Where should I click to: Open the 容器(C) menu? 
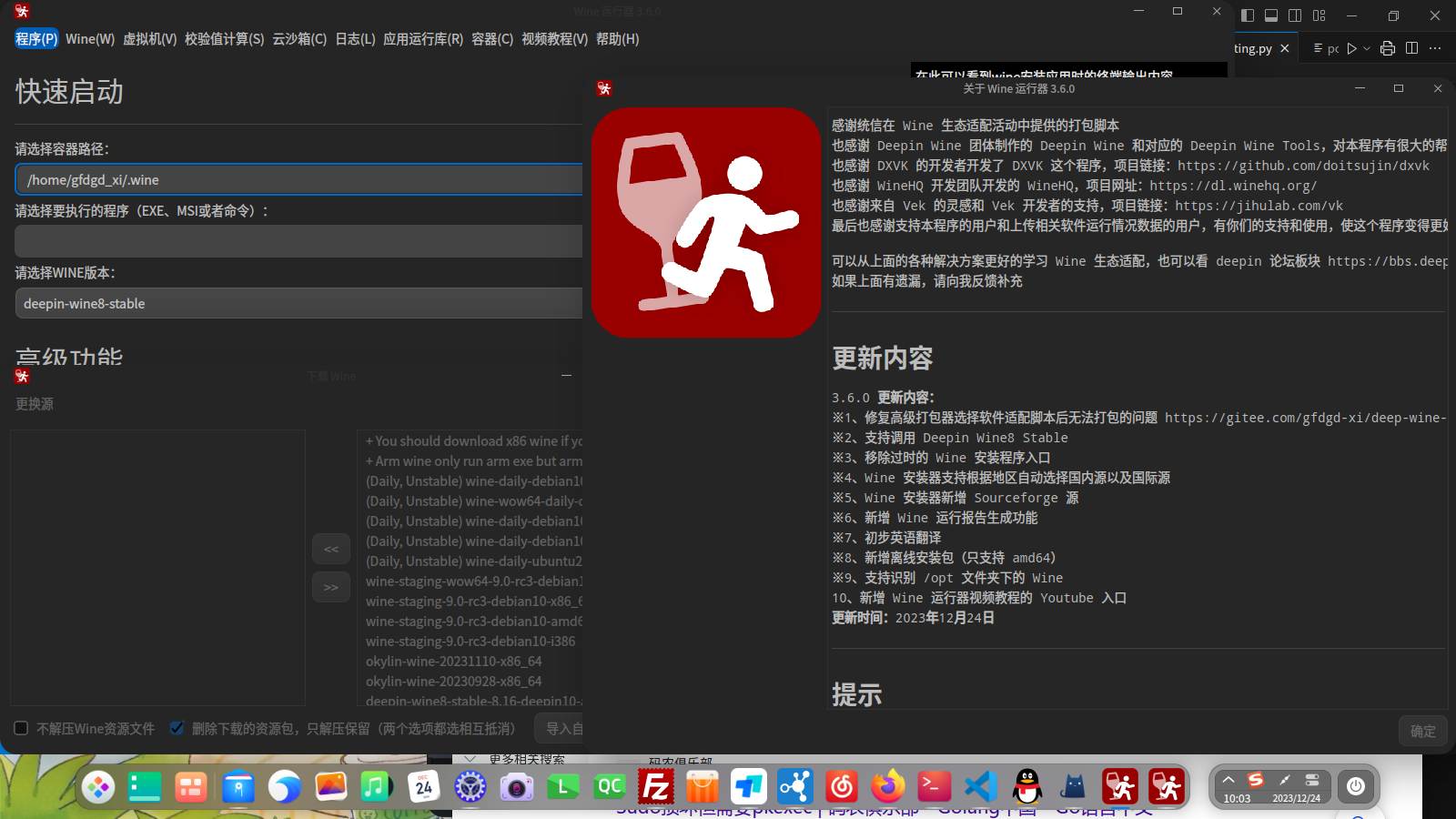pos(492,39)
